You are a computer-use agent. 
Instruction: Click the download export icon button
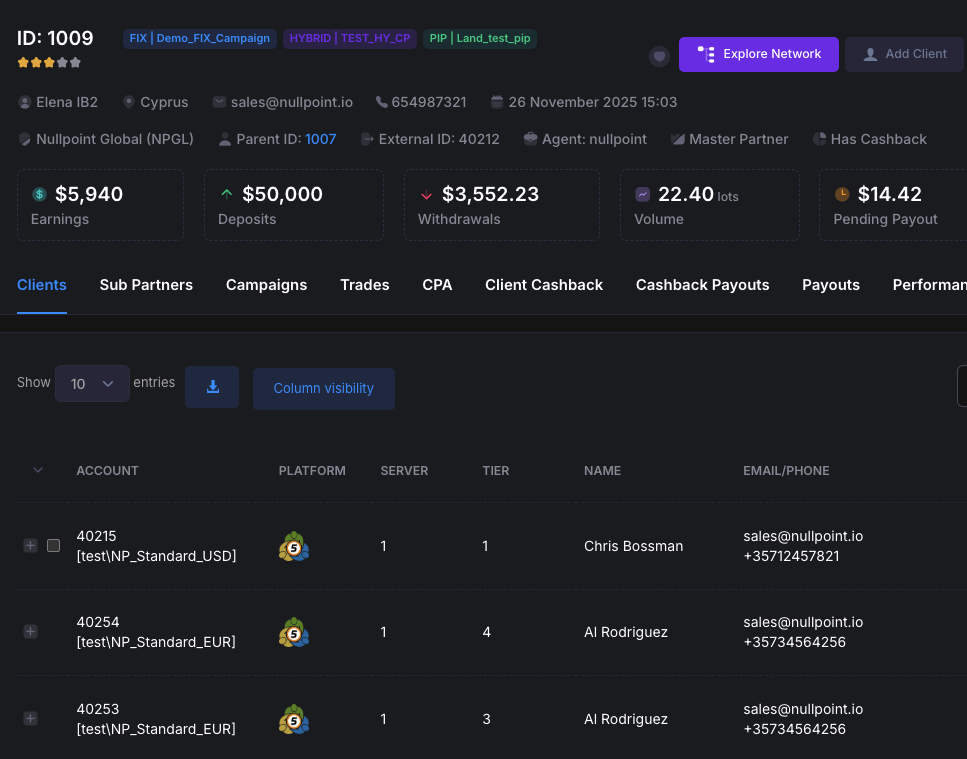[212, 387]
